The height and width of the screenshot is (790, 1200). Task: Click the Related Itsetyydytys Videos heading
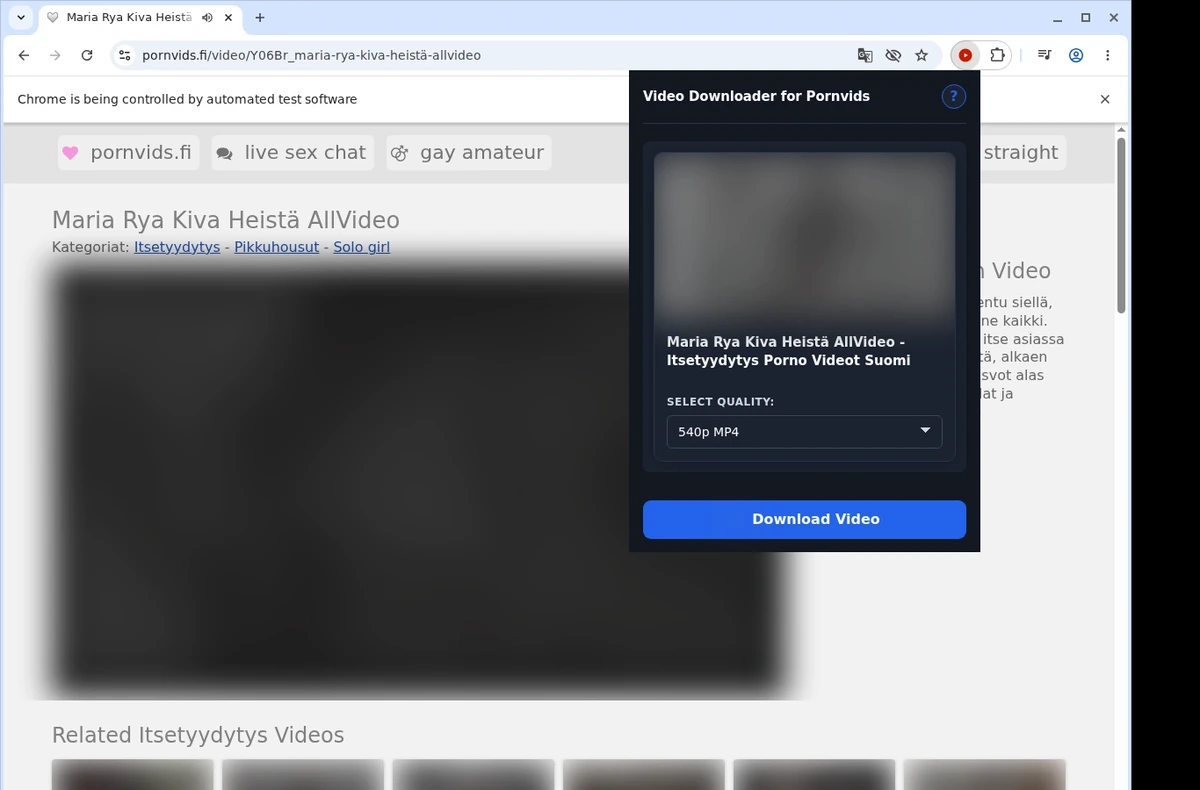tap(198, 735)
